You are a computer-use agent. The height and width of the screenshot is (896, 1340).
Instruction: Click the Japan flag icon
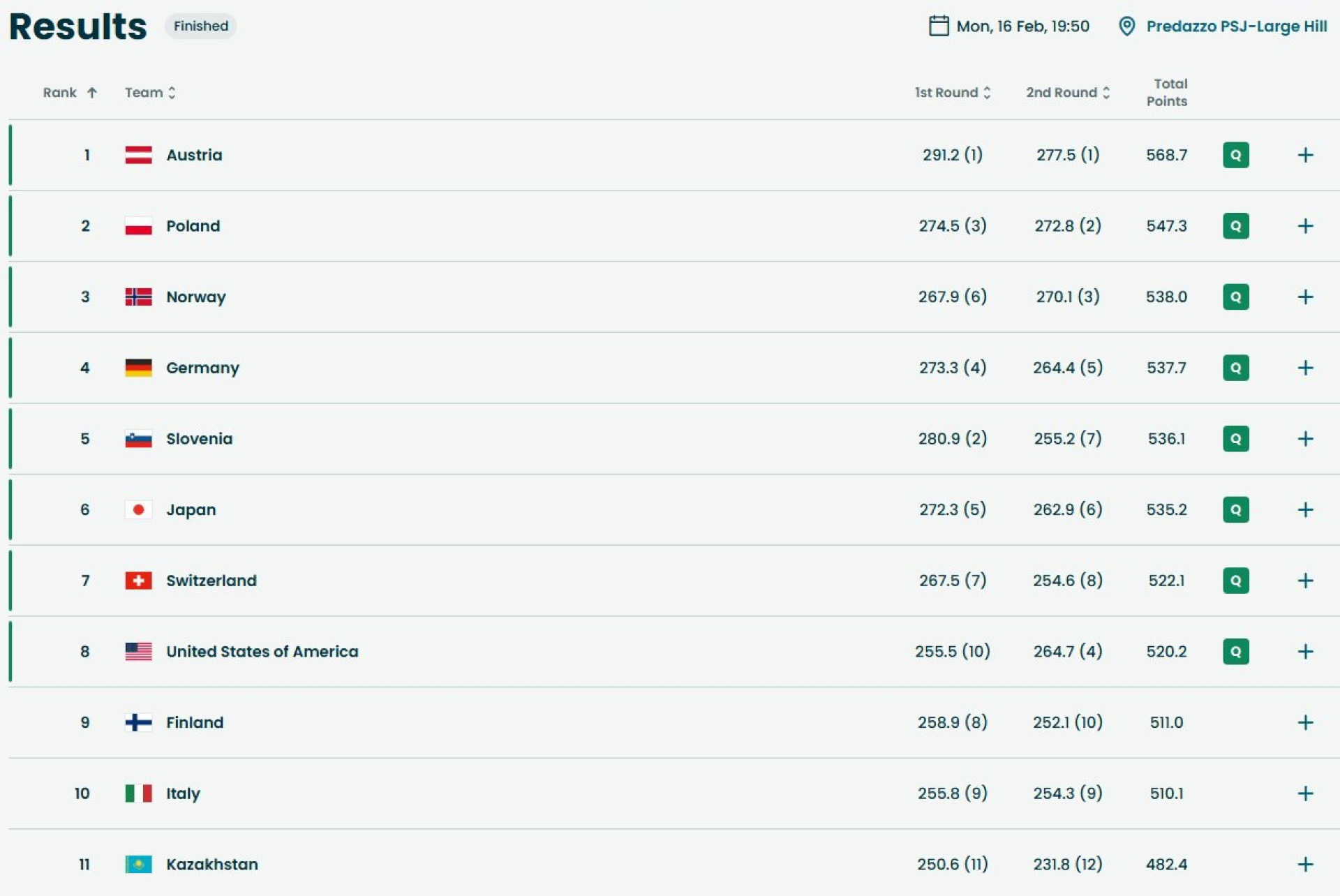click(138, 509)
